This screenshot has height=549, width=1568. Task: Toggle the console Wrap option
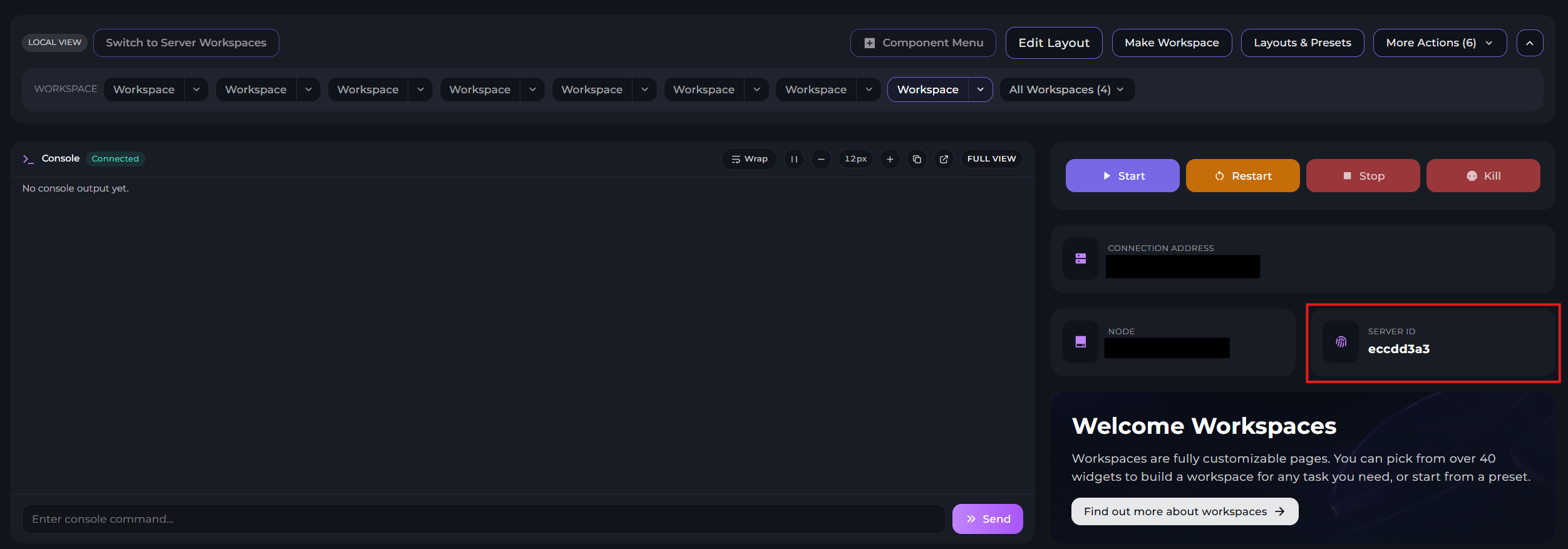tap(749, 159)
